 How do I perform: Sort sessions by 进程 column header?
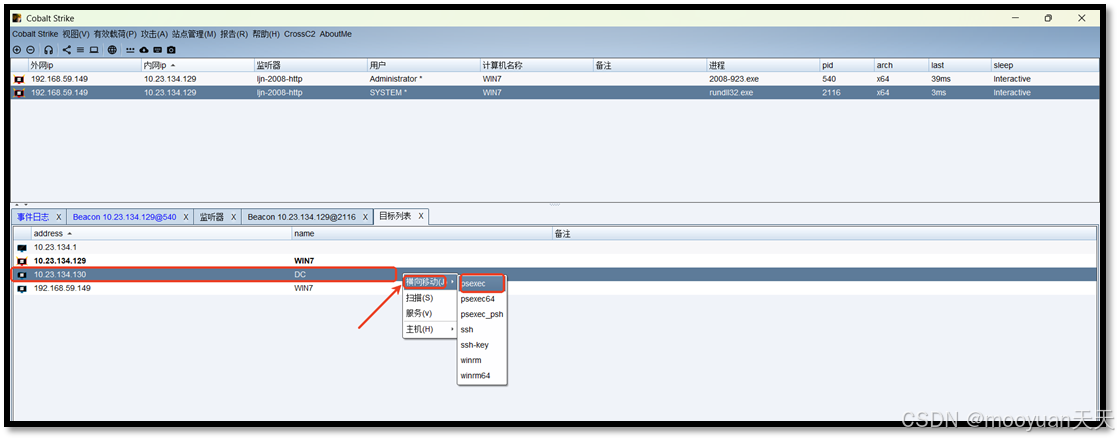[x=763, y=65]
